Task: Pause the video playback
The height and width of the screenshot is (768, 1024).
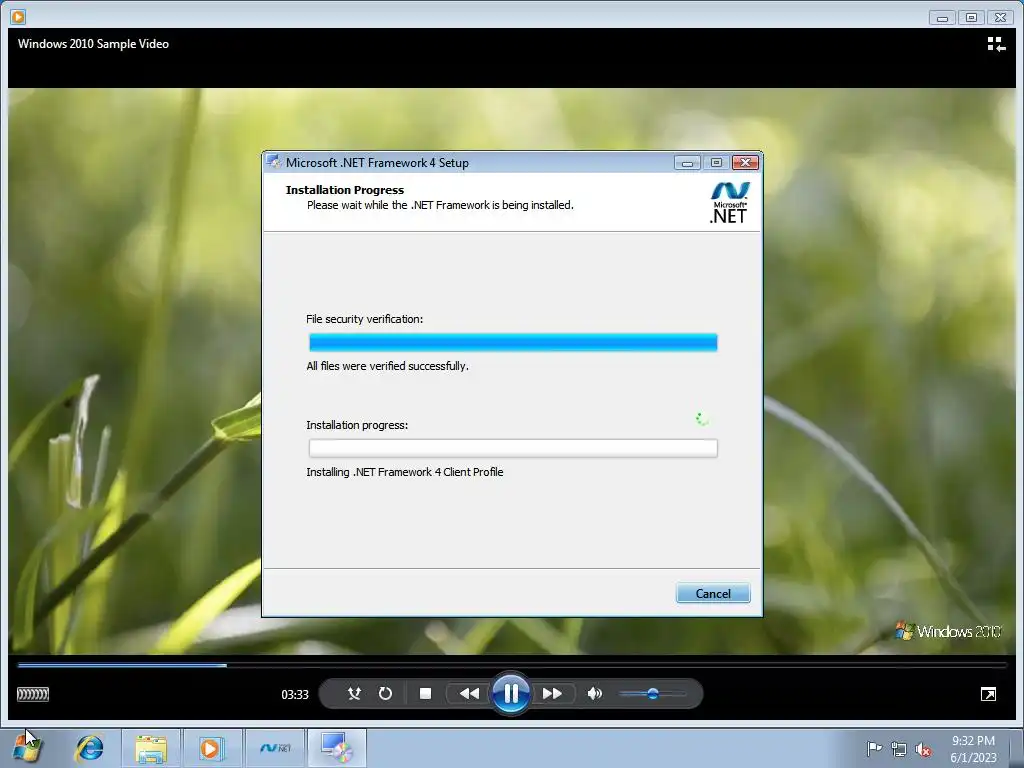Action: click(511, 693)
